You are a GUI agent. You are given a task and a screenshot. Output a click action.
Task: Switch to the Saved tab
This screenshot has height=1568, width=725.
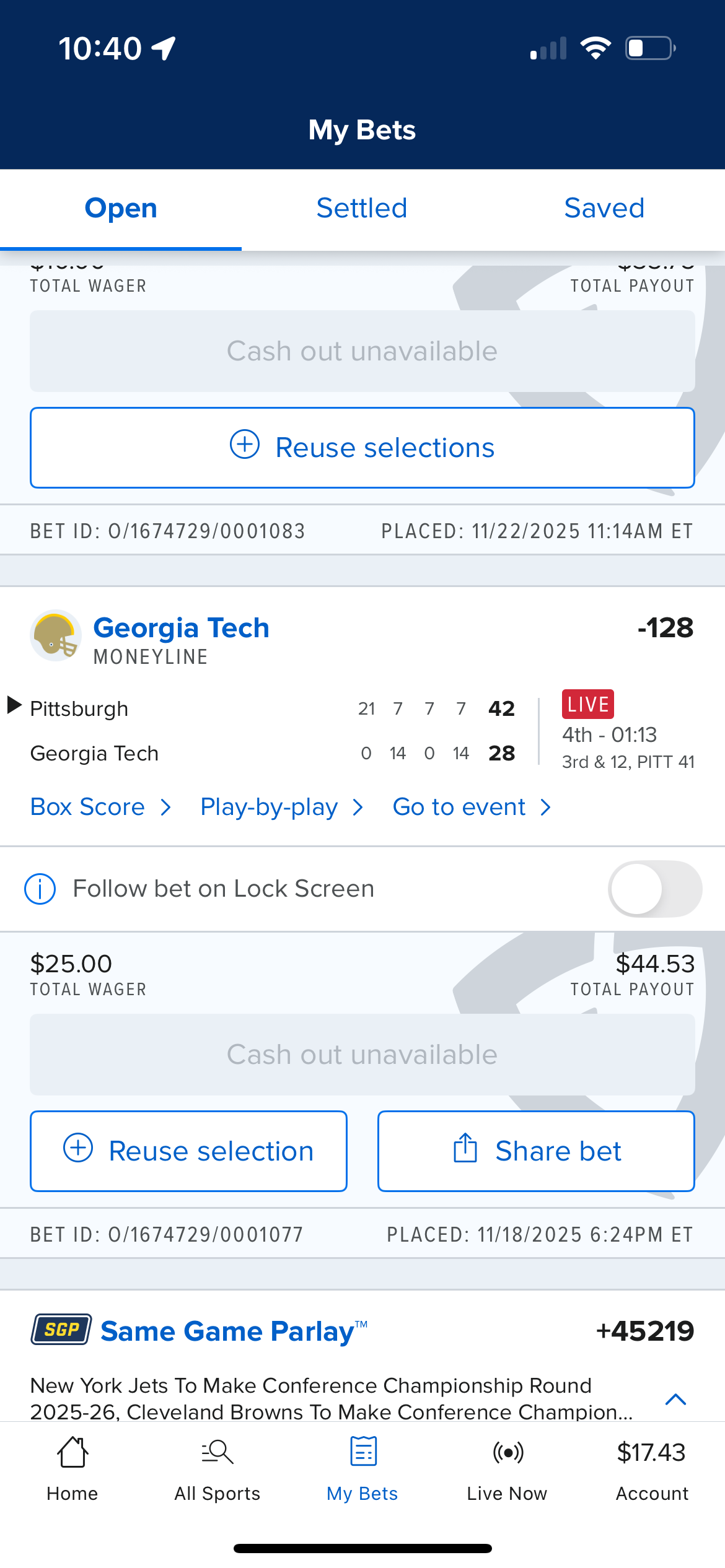tap(604, 208)
